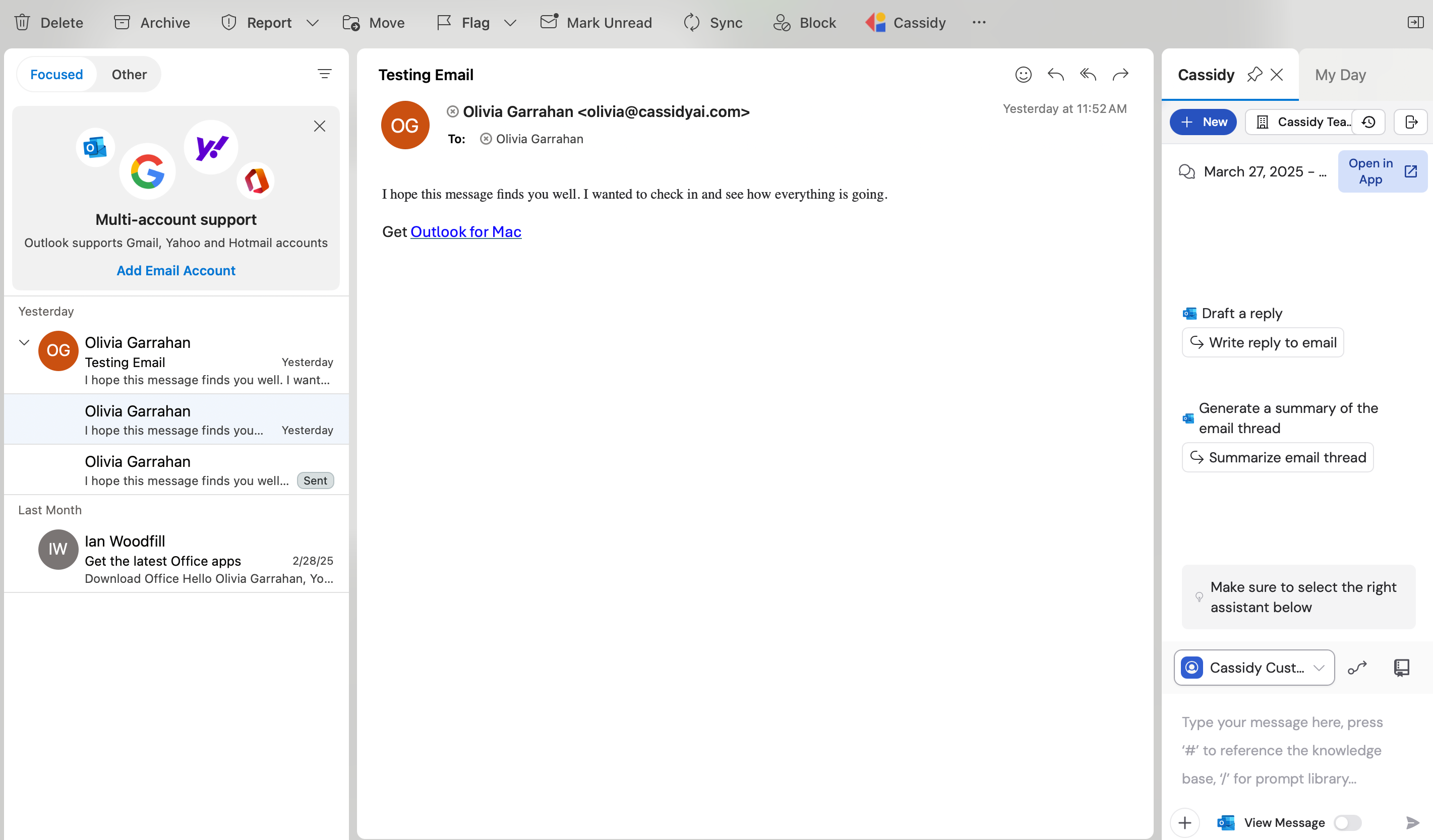Click the Summarize email thread button

1278,457
